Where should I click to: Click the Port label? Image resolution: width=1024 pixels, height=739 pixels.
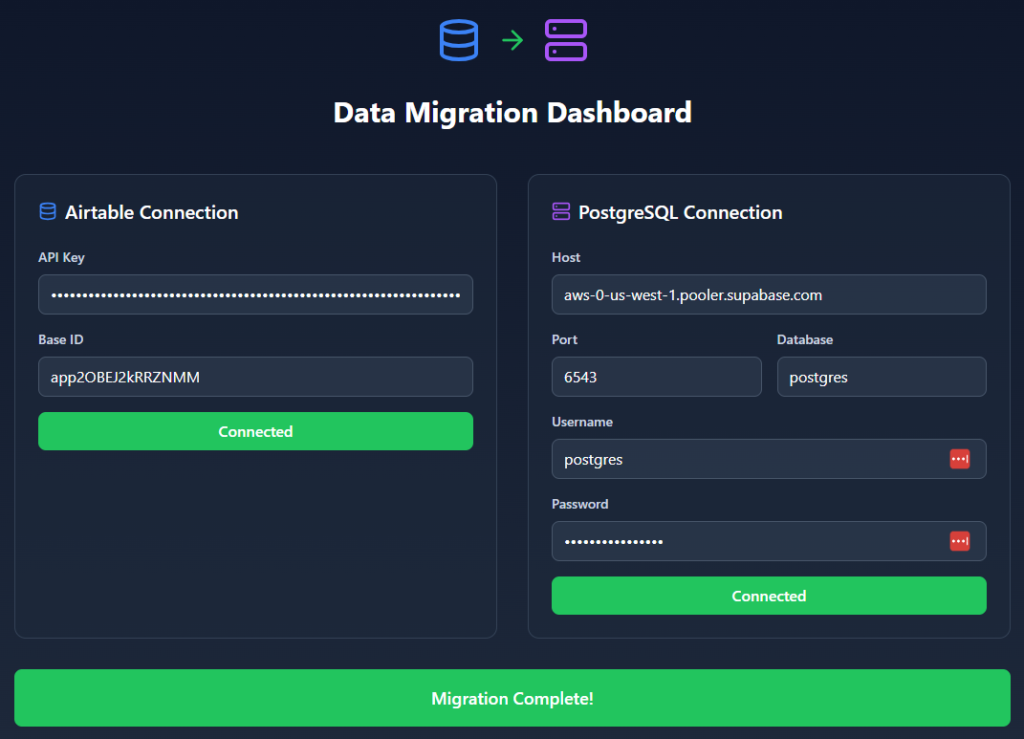[x=564, y=339]
